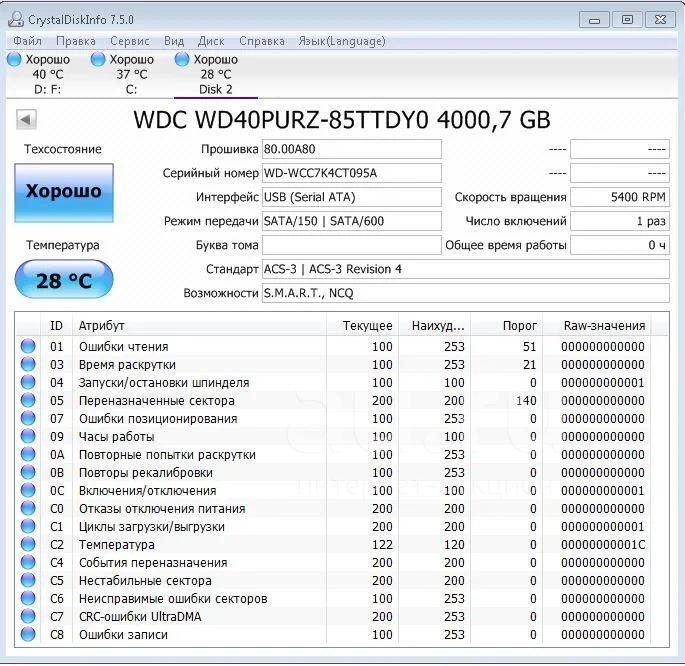
Task: Click status icon for C0 Отказы отключения питания
Action: pos(28,508)
